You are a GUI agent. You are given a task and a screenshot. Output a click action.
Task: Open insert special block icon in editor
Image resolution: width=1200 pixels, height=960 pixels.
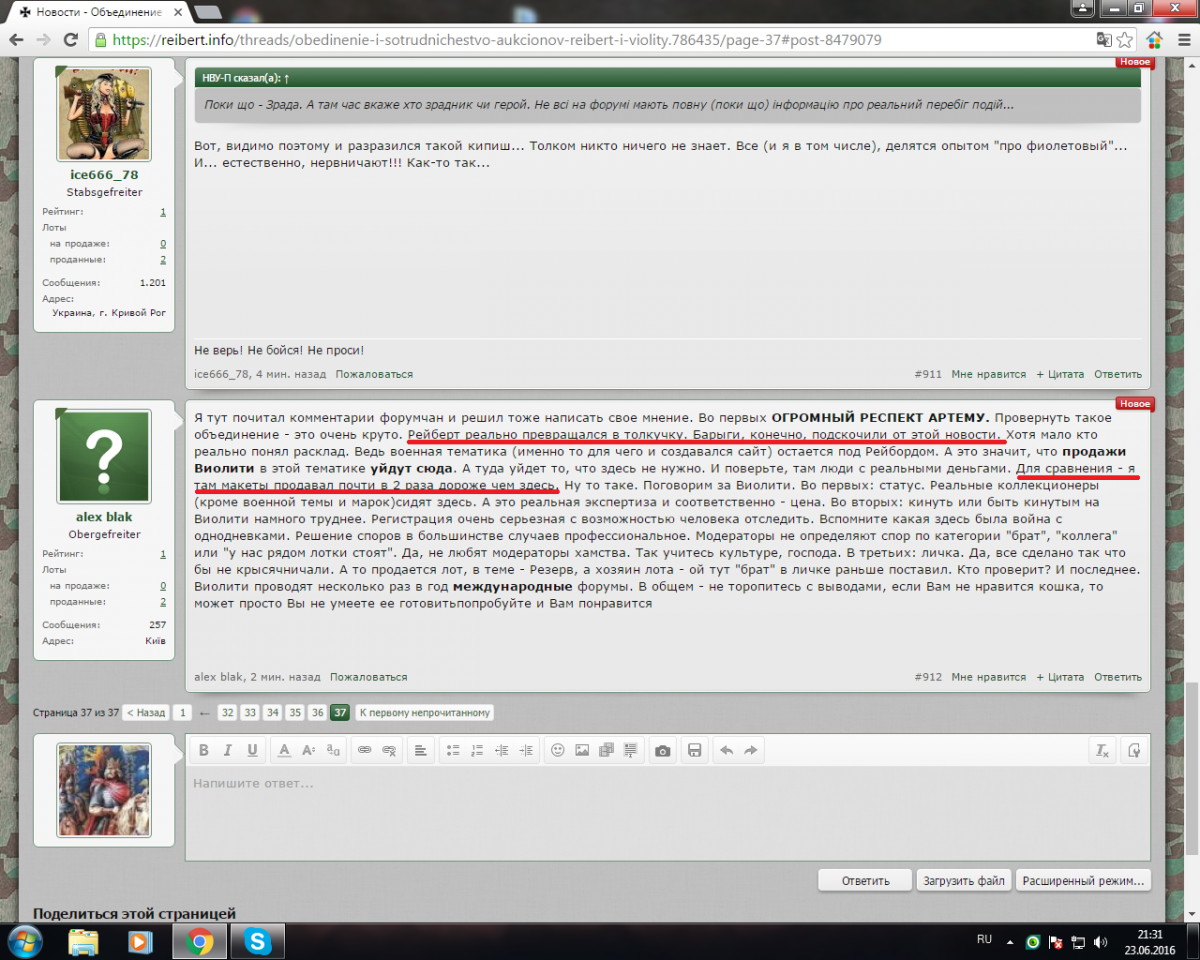[630, 750]
